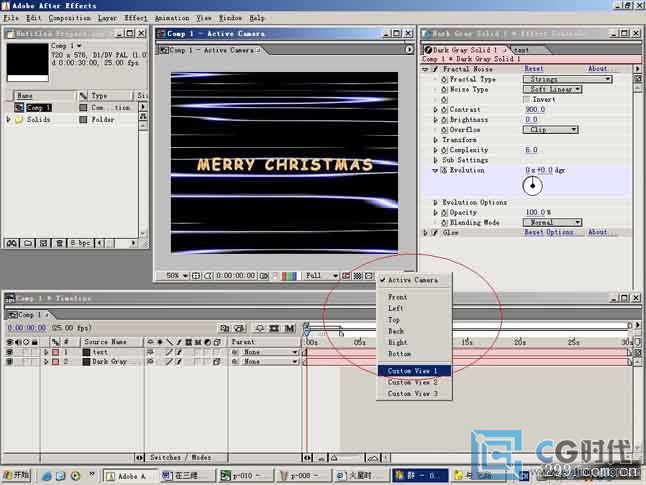Viewport: 646px width, 485px height.
Task: Take a snapshot with the camera icon
Action: [x=264, y=276]
